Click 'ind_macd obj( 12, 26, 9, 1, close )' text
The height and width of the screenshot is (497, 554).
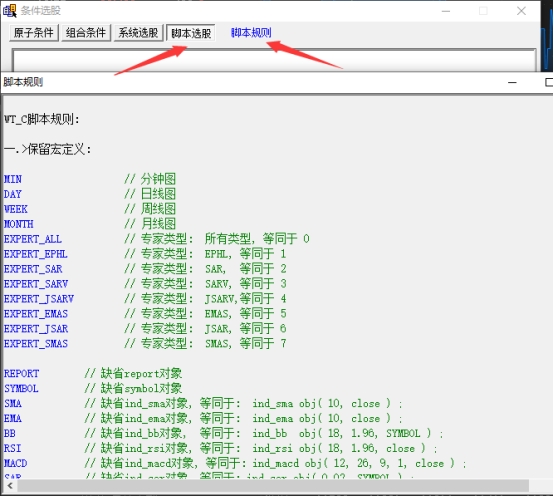click(353, 463)
